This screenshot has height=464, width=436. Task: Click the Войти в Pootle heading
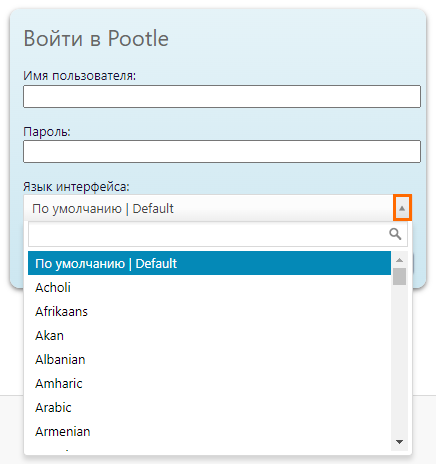pos(96,39)
